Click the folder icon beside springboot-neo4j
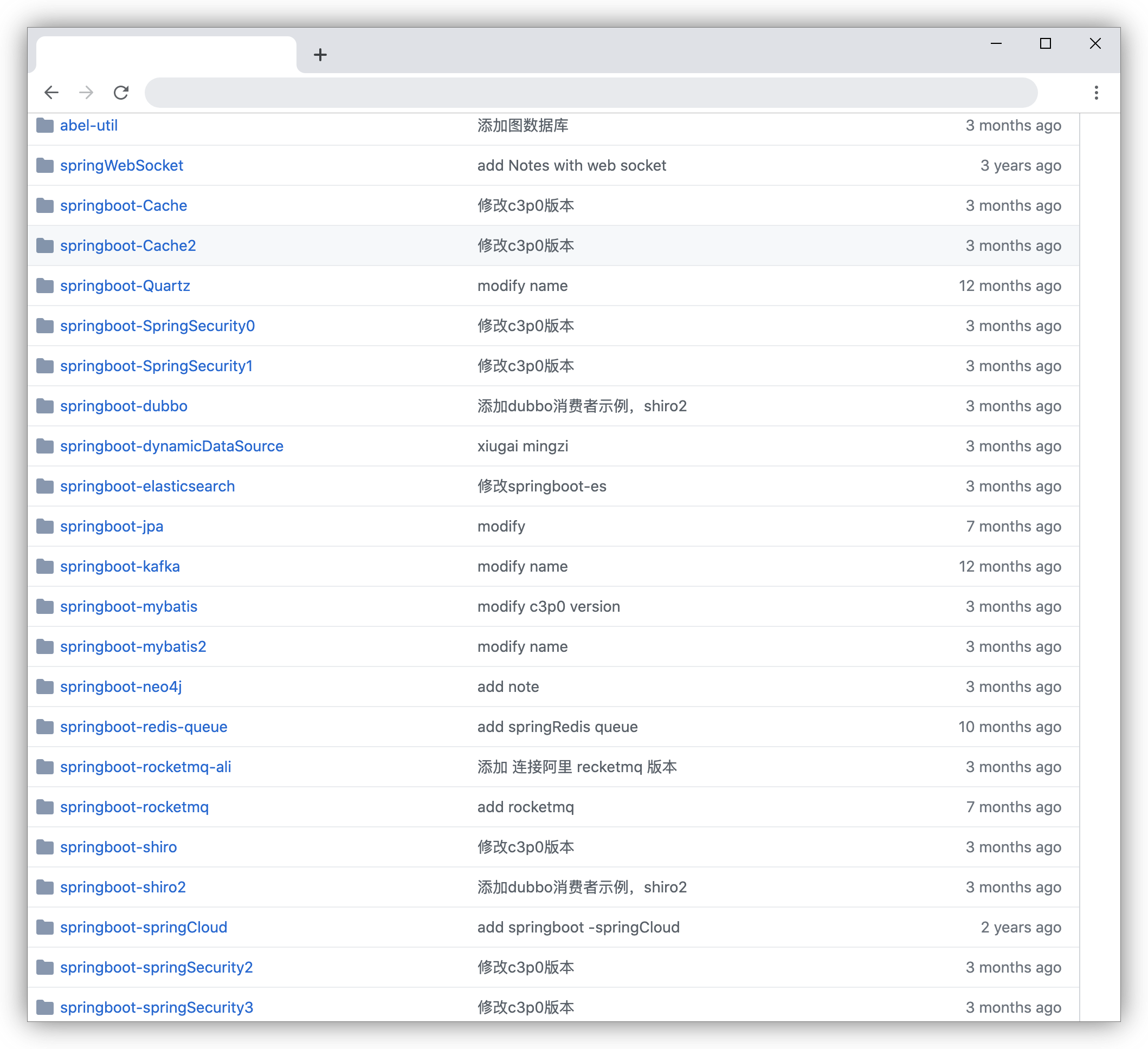 [x=44, y=687]
